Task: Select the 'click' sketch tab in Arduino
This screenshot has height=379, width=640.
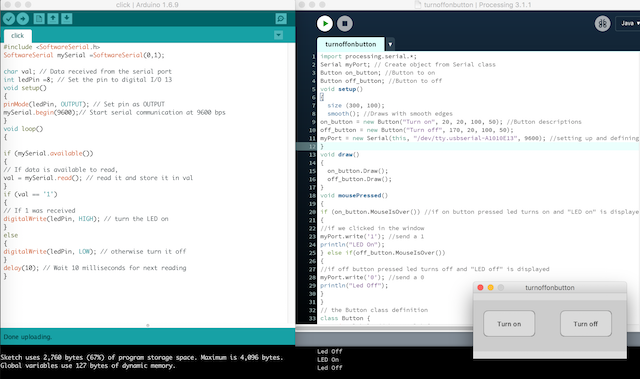Action: [x=18, y=36]
